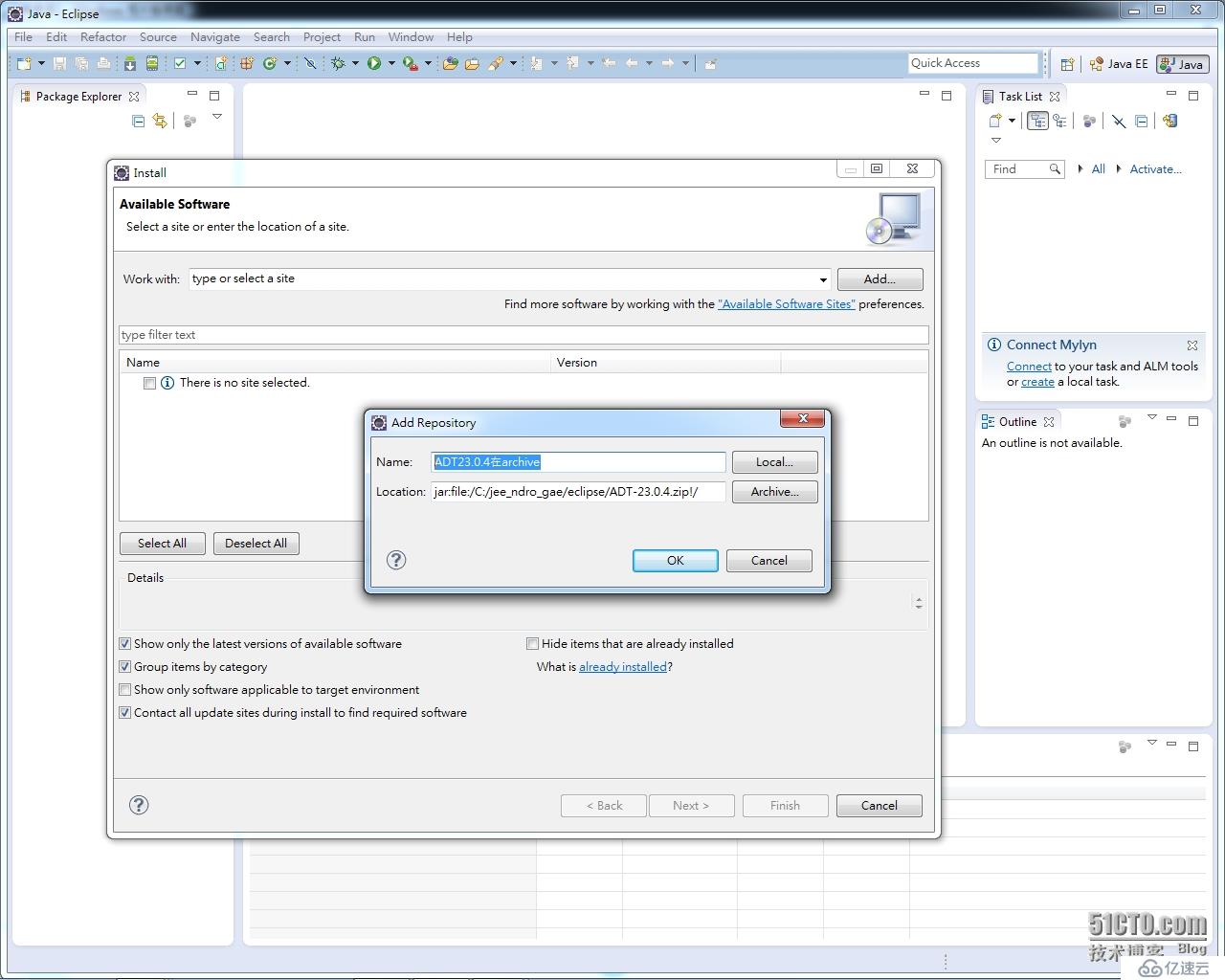
Task: Click OK in Add Repository dialog
Action: pyautogui.click(x=676, y=561)
